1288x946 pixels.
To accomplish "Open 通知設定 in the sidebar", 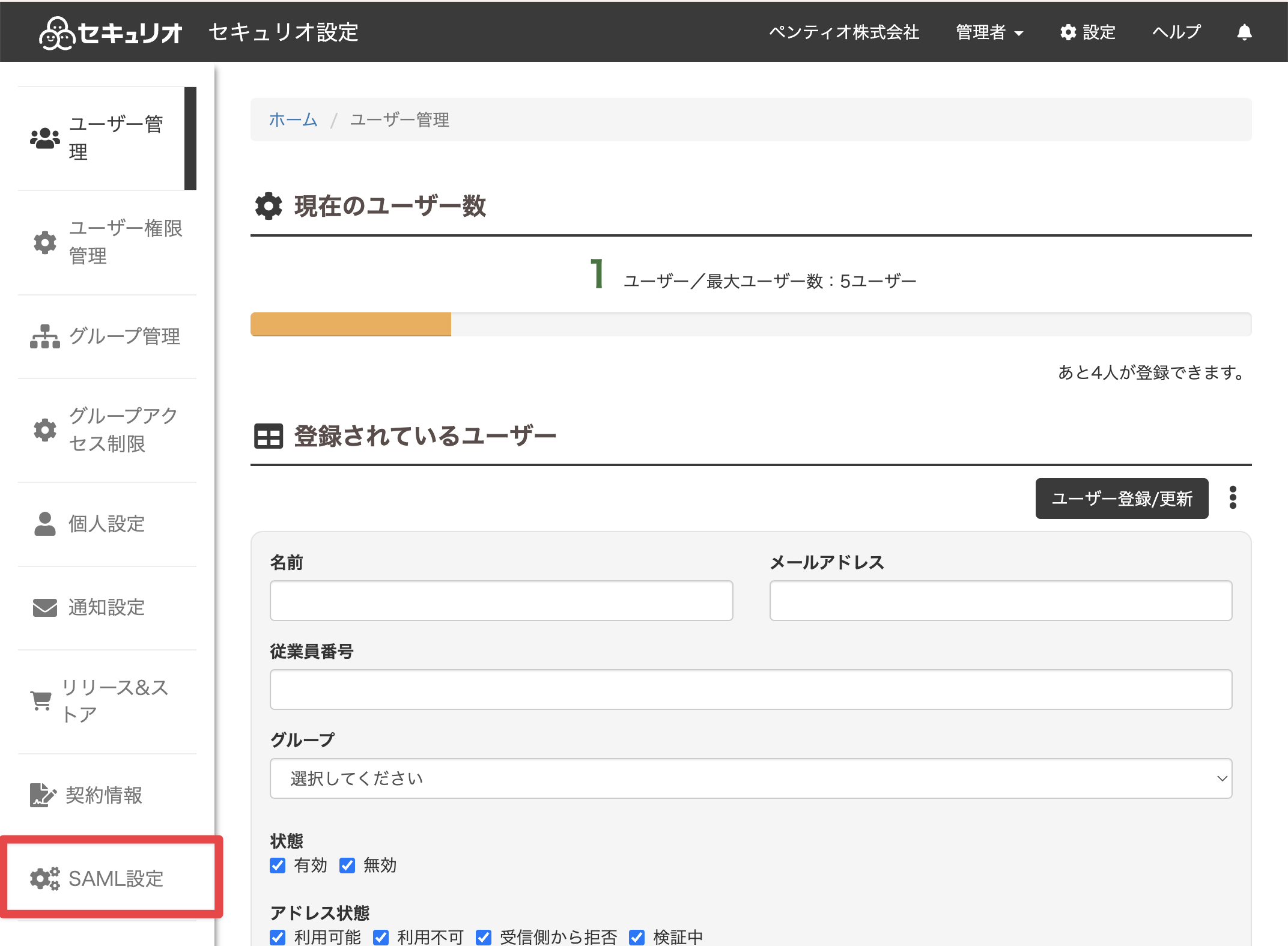I will point(107,608).
